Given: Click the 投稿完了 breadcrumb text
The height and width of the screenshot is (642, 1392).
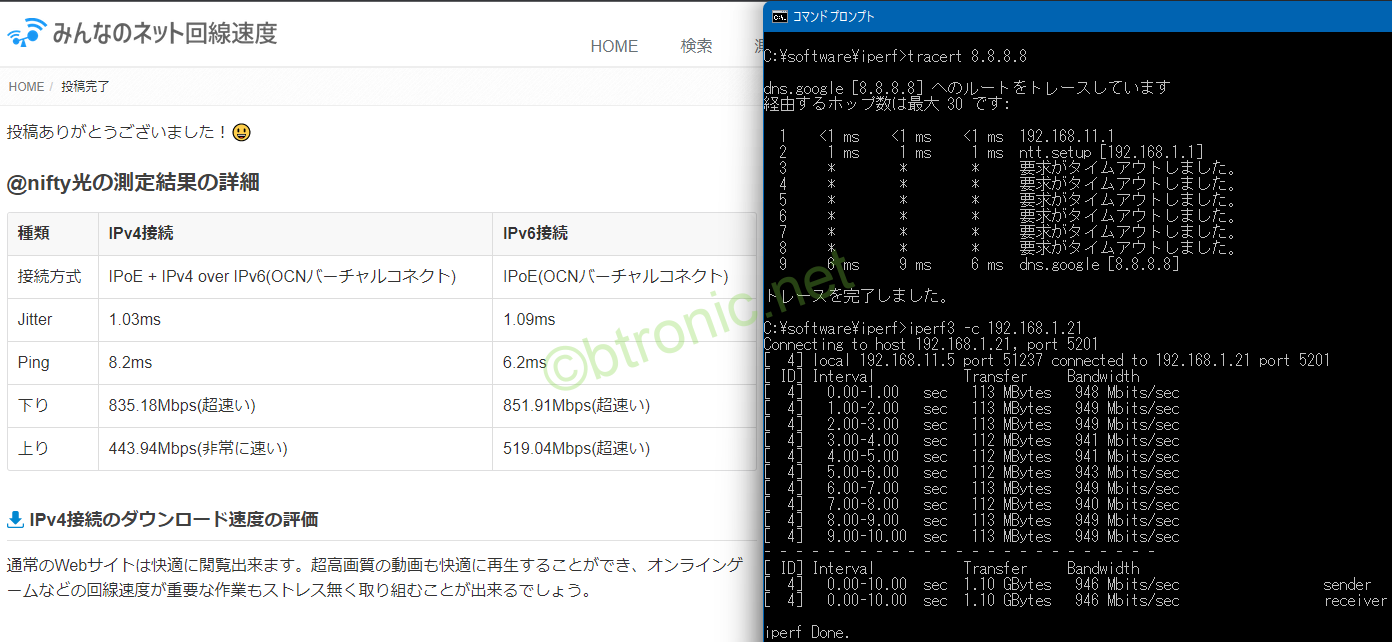Looking at the screenshot, I should [85, 87].
